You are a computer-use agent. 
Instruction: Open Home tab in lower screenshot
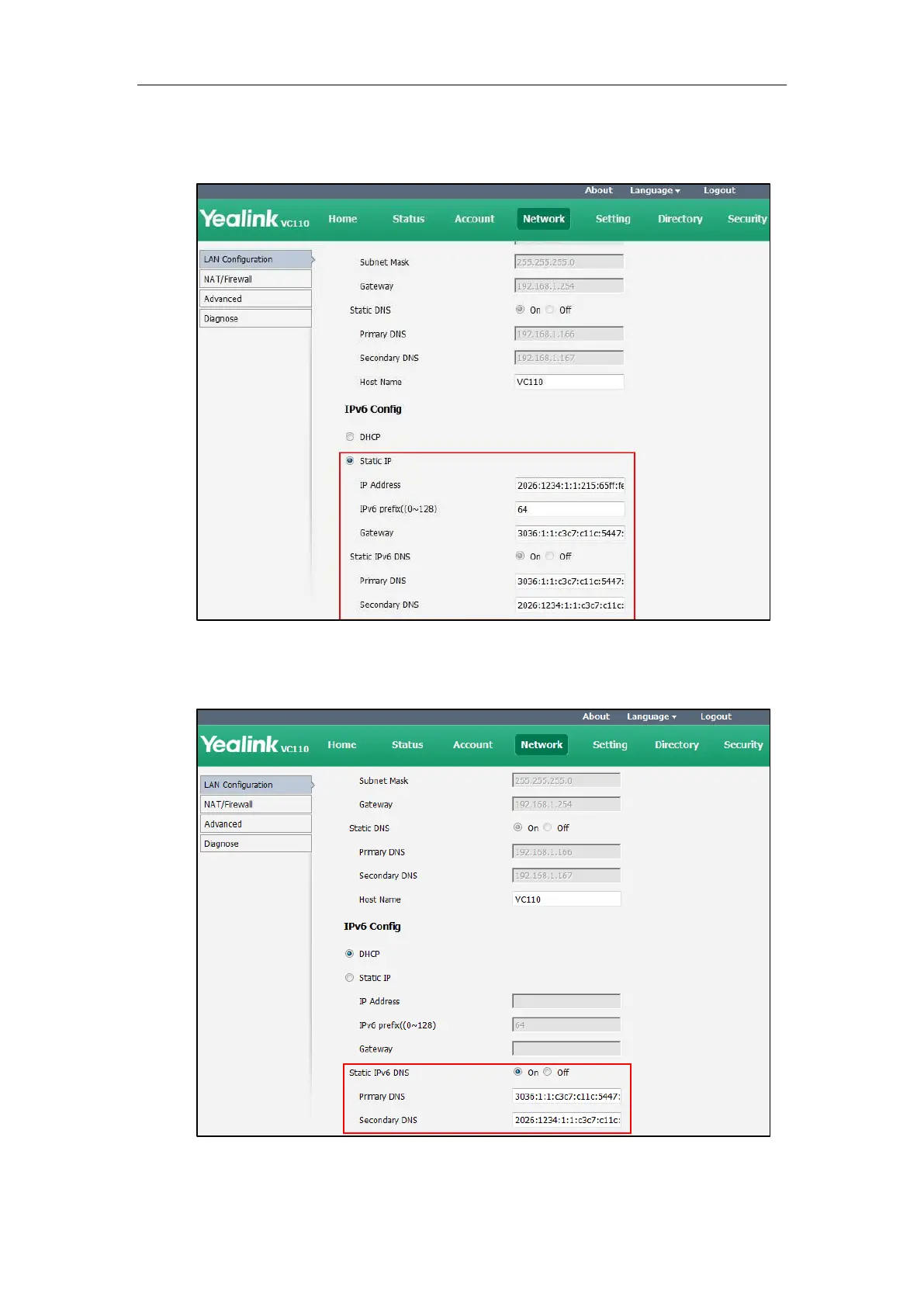[x=341, y=744]
